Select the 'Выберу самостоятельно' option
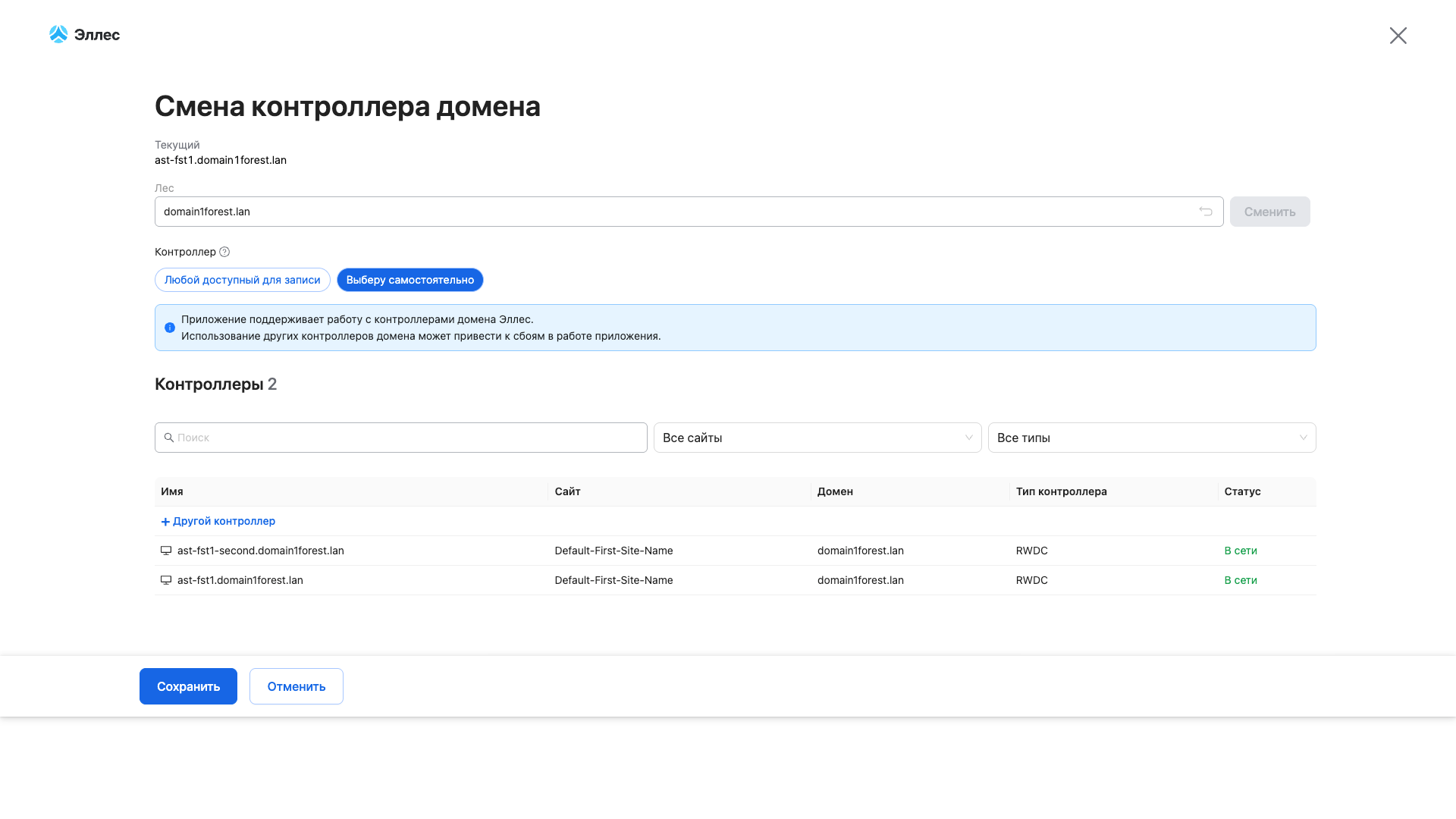 tap(409, 280)
